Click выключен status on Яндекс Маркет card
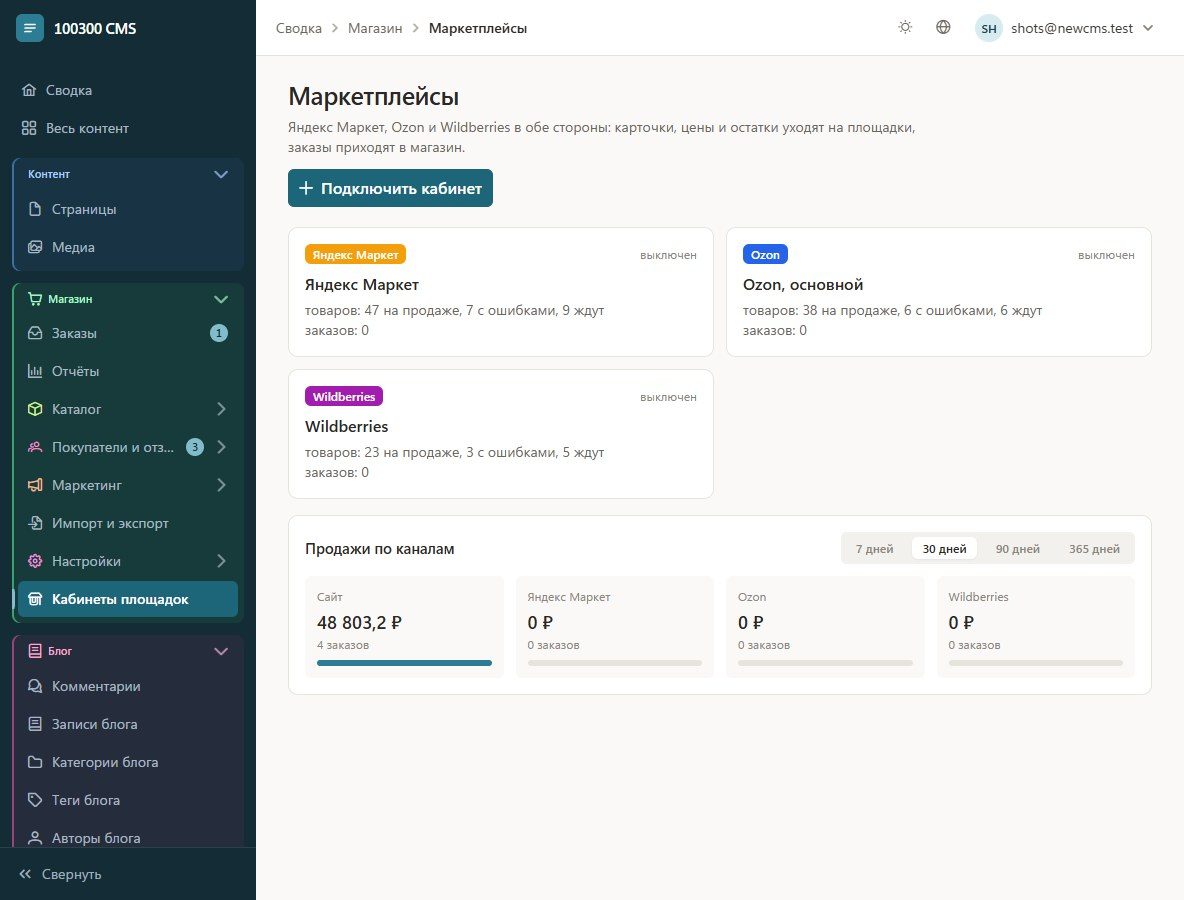 click(x=668, y=255)
